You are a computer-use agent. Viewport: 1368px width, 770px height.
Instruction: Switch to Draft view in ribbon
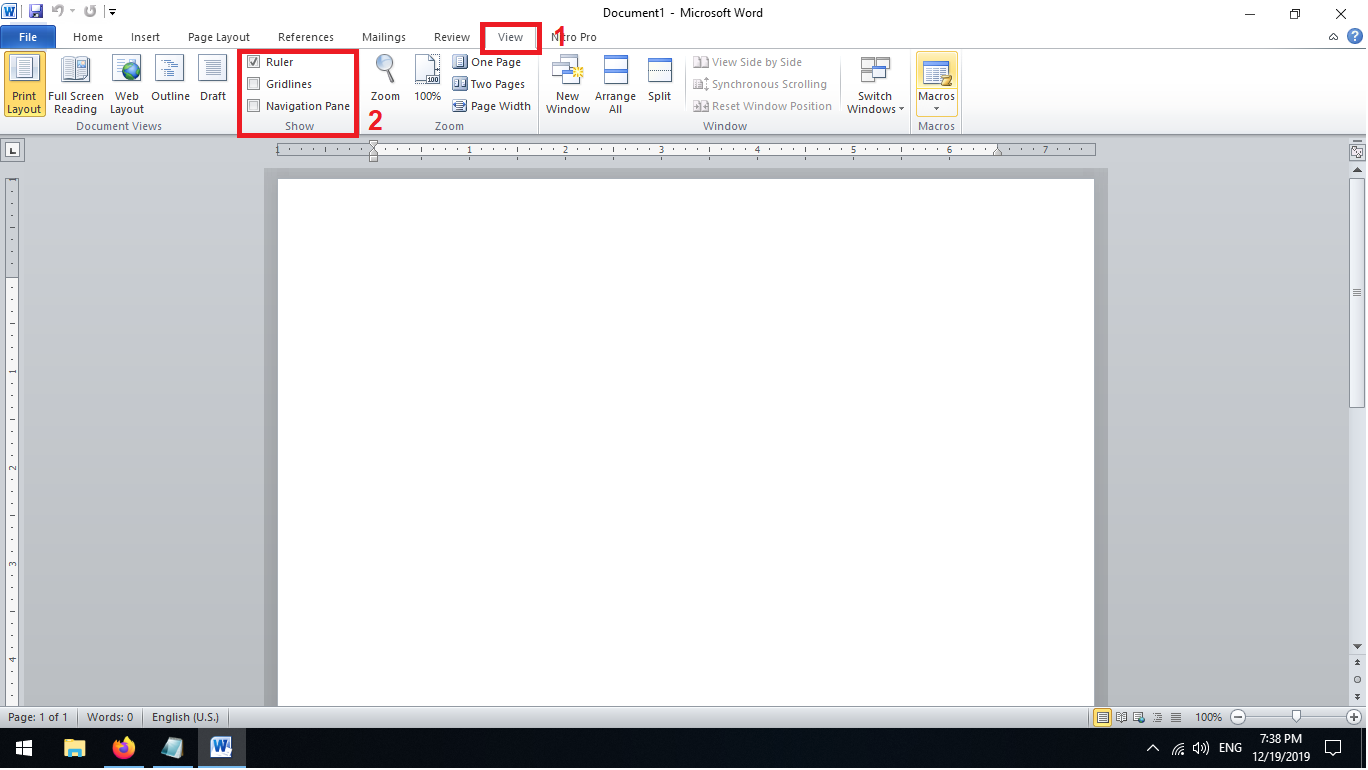[x=213, y=78]
